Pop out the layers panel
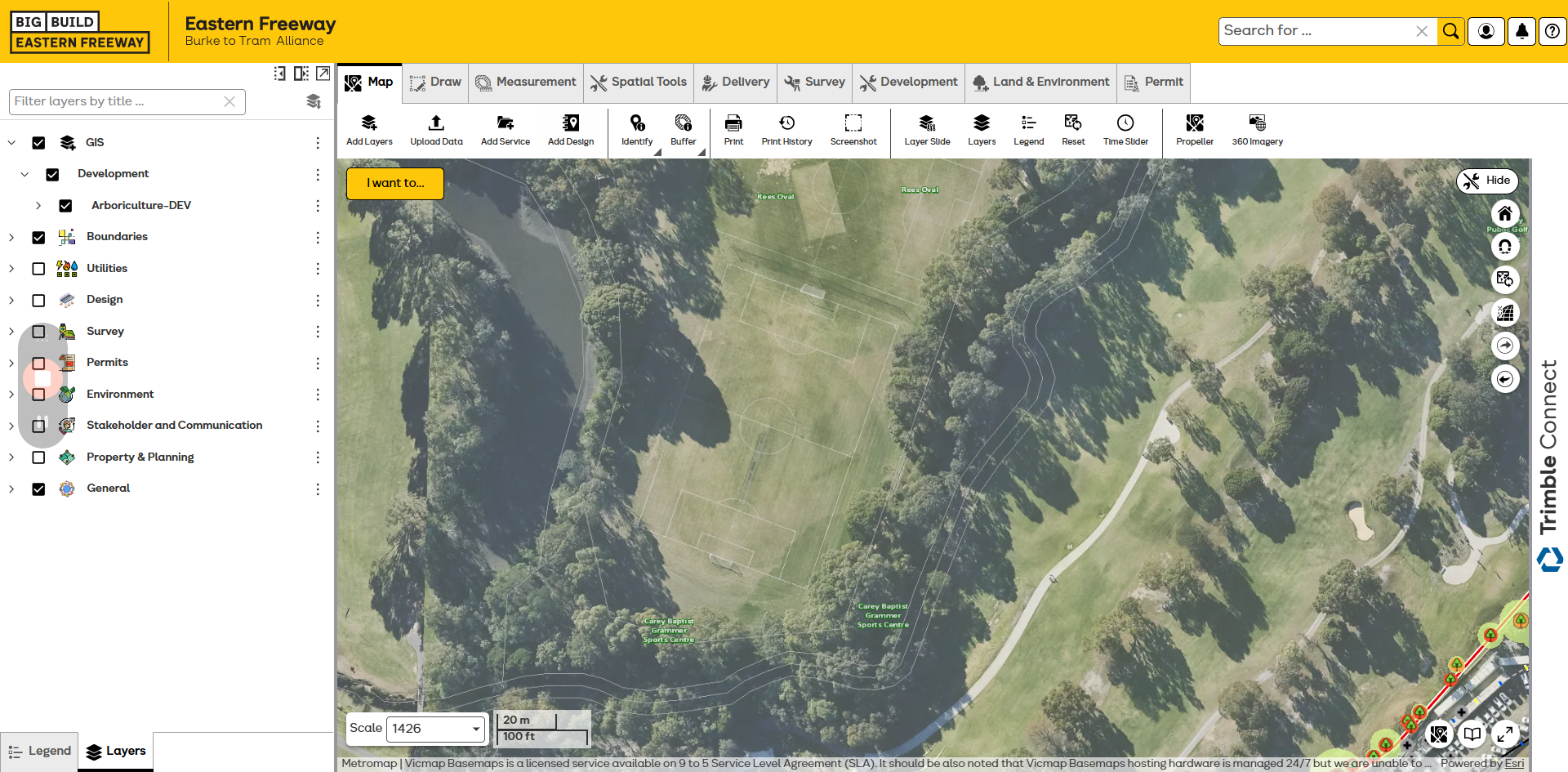 point(323,74)
